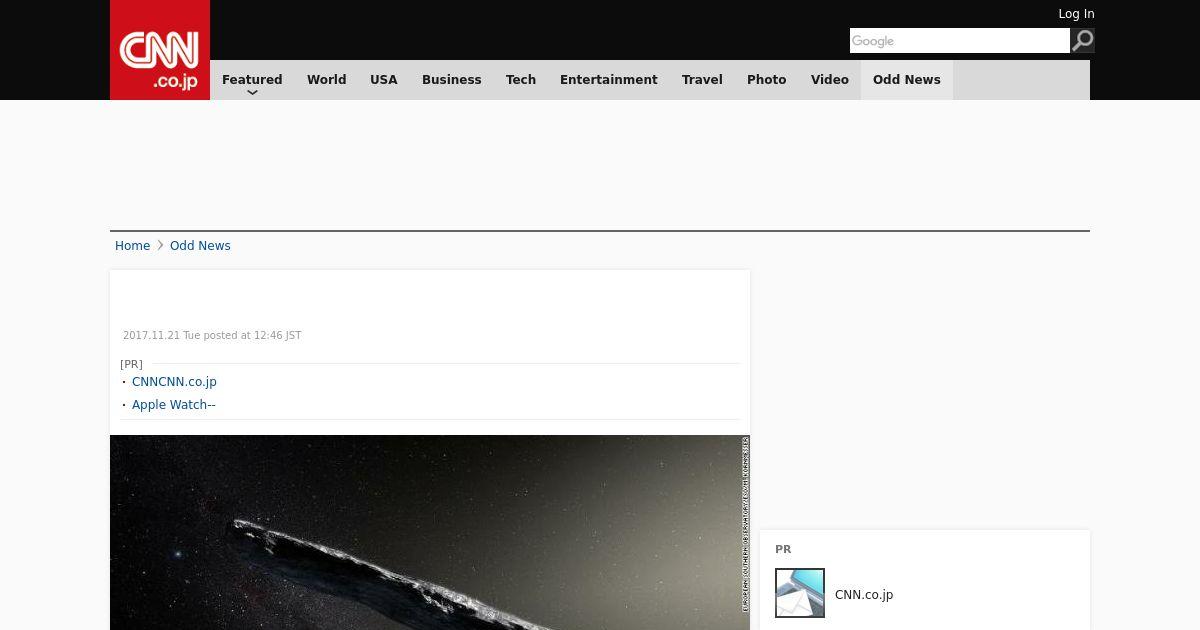Screen dimensions: 1200x630
Task: Open the Entertainment section
Action: point(609,80)
